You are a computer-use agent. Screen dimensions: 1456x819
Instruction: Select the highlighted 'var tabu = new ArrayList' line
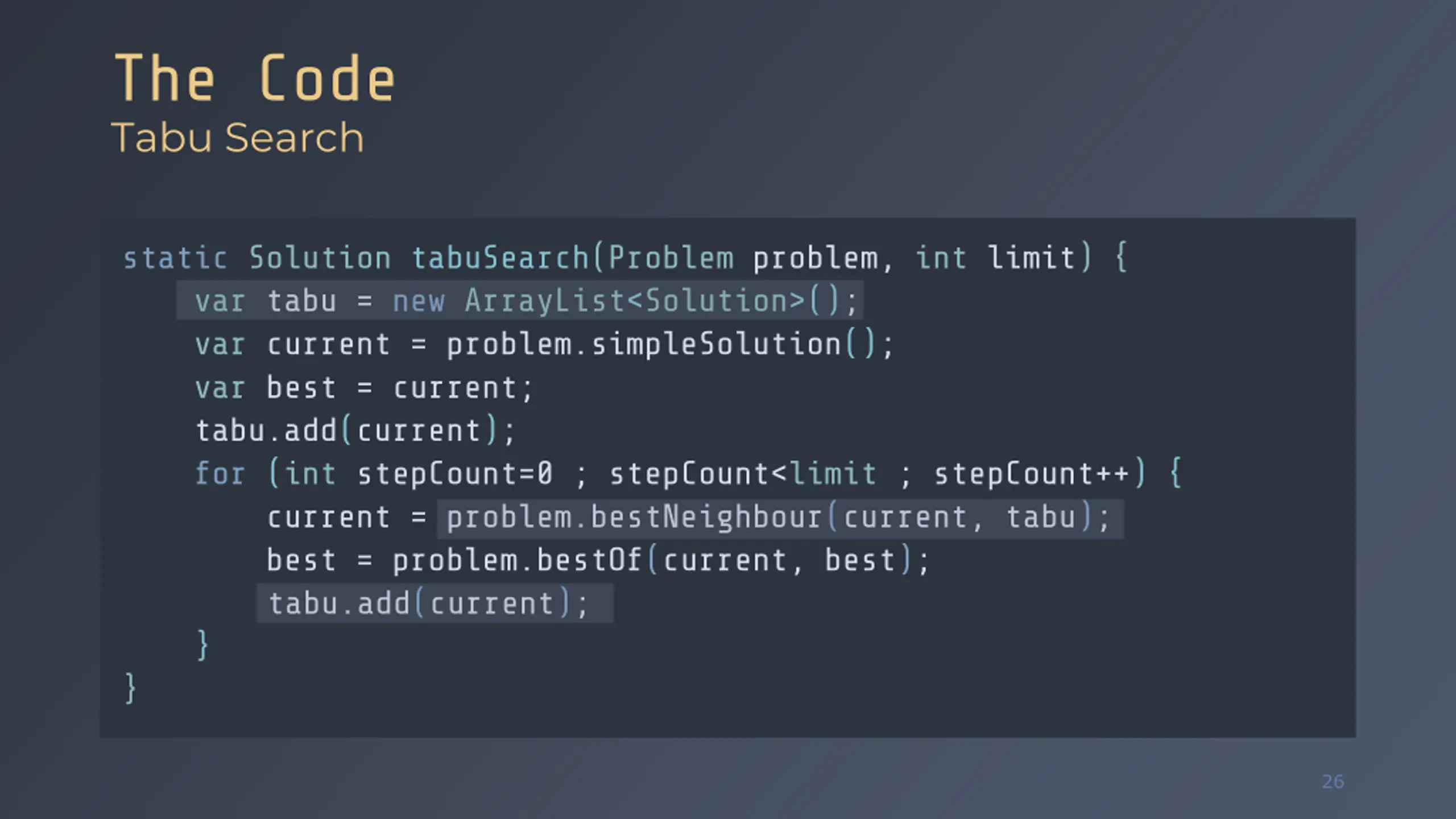(520, 300)
